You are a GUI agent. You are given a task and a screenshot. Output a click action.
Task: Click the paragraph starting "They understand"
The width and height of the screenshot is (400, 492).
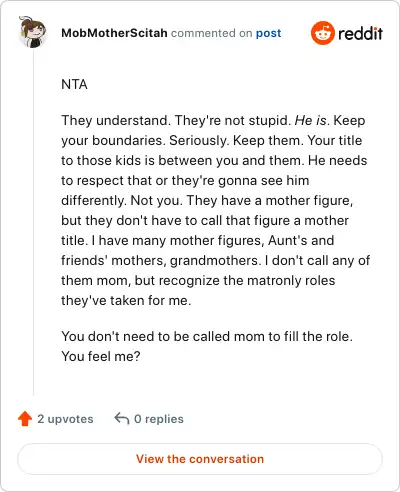215,210
